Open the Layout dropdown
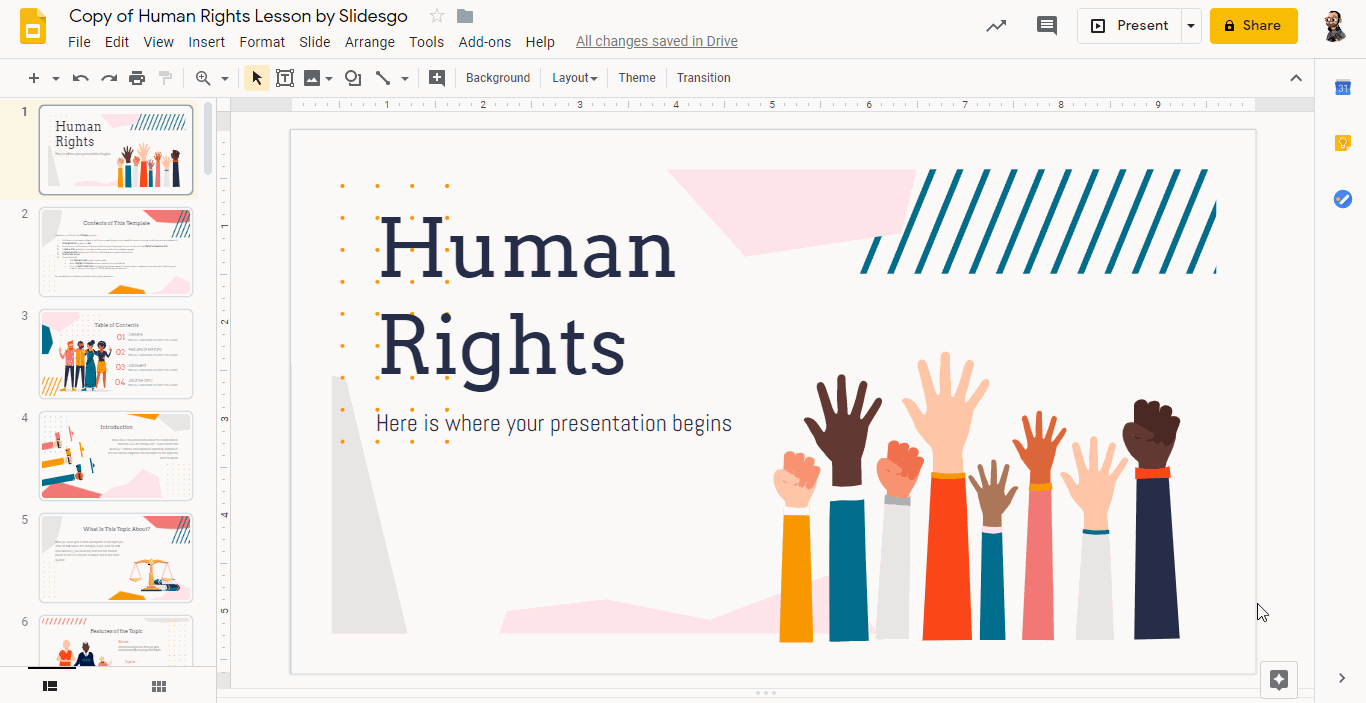The height and width of the screenshot is (703, 1366). point(574,77)
